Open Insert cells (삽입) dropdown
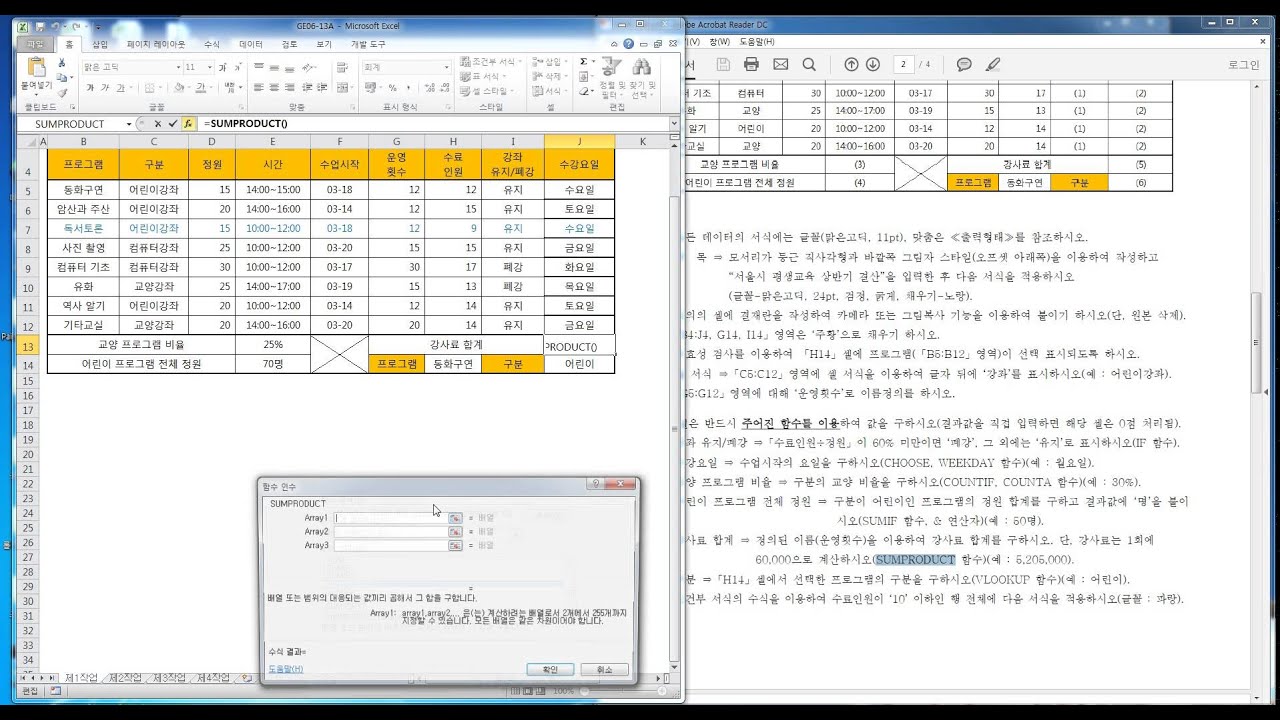 pyautogui.click(x=549, y=62)
